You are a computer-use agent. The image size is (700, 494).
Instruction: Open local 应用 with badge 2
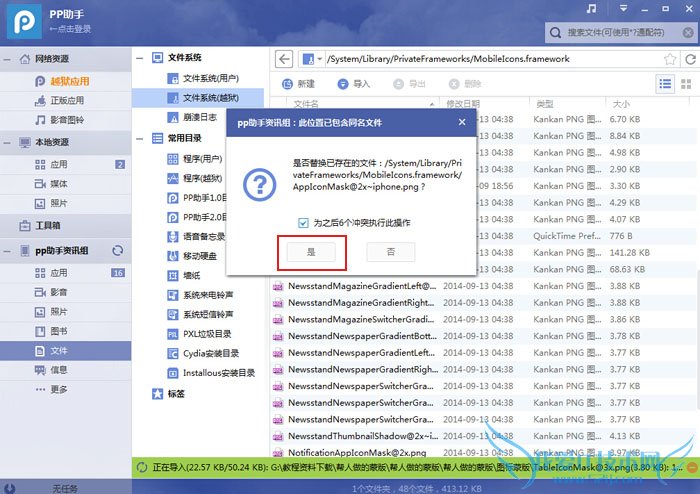[66, 164]
